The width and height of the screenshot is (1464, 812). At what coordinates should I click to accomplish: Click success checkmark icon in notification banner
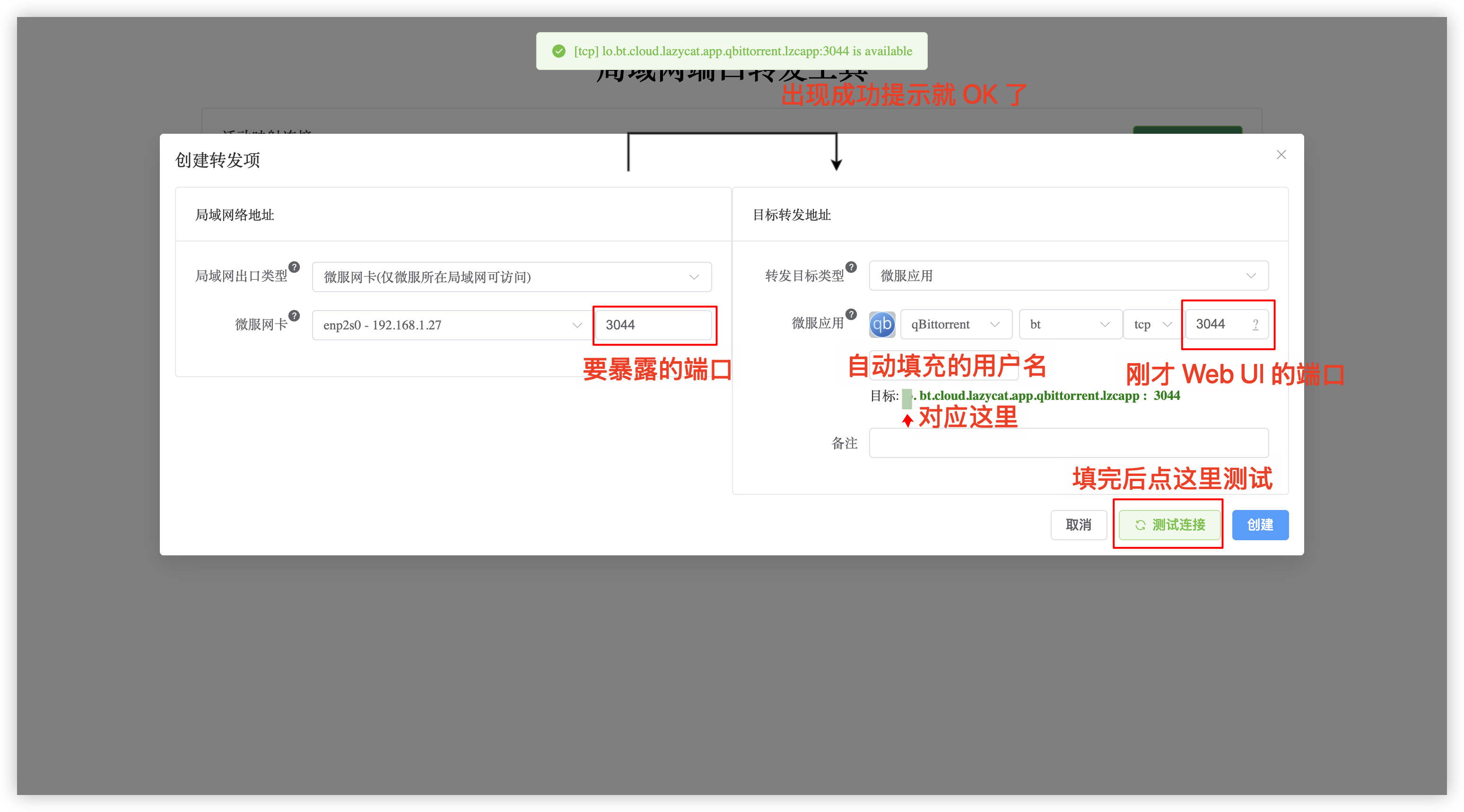point(558,51)
